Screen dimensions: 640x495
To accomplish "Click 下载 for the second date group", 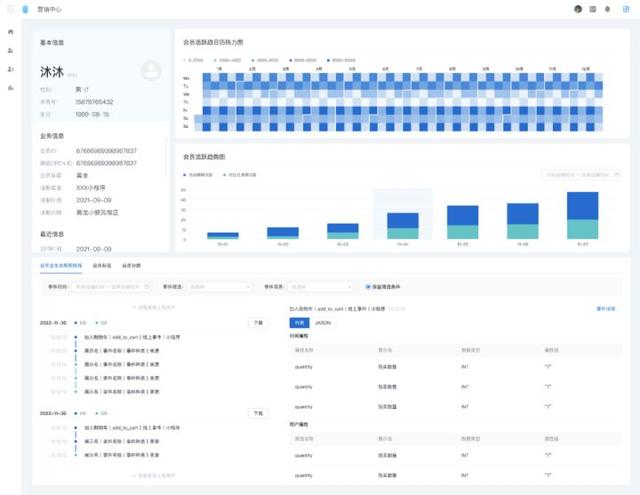I will (258, 413).
